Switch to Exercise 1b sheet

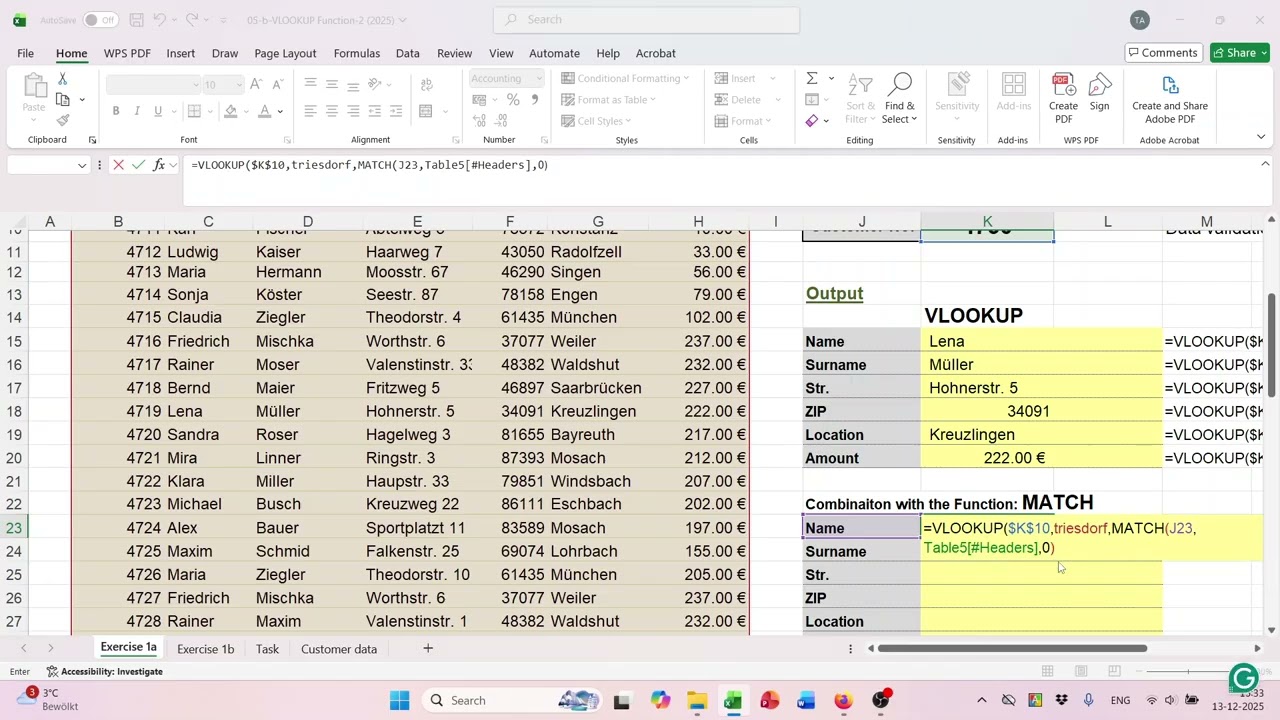[205, 649]
